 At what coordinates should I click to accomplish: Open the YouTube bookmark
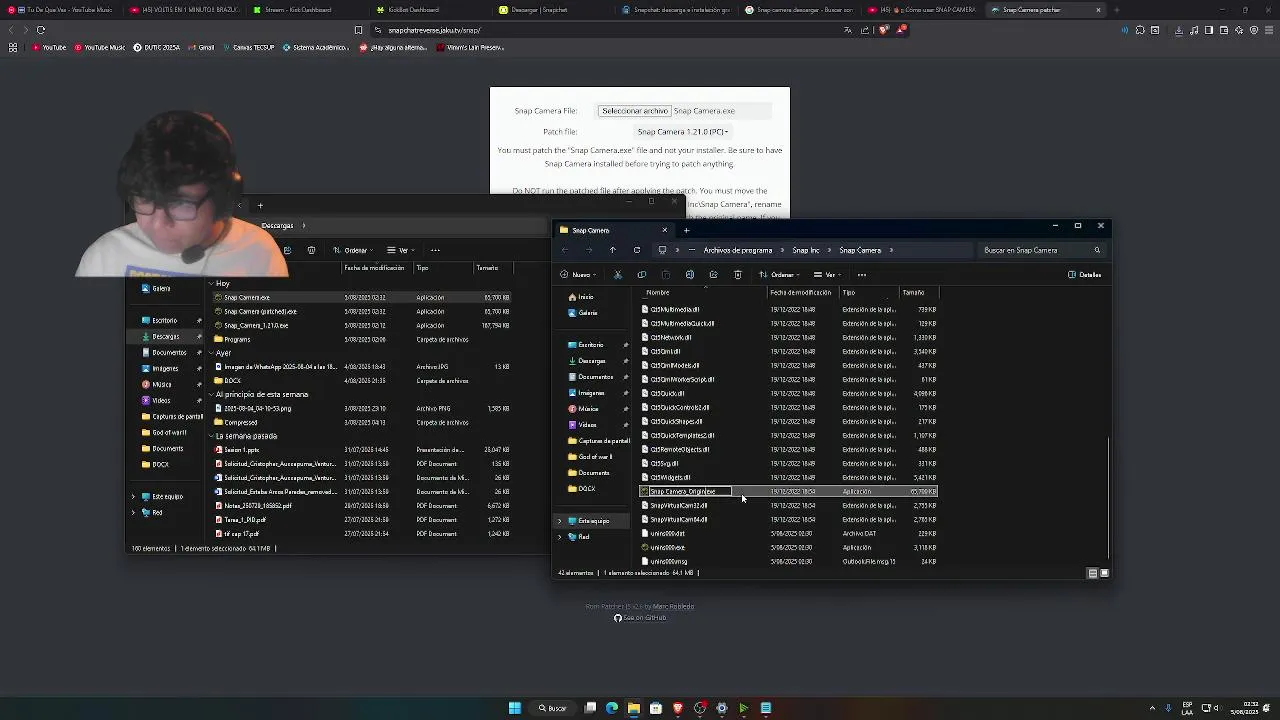pos(49,47)
